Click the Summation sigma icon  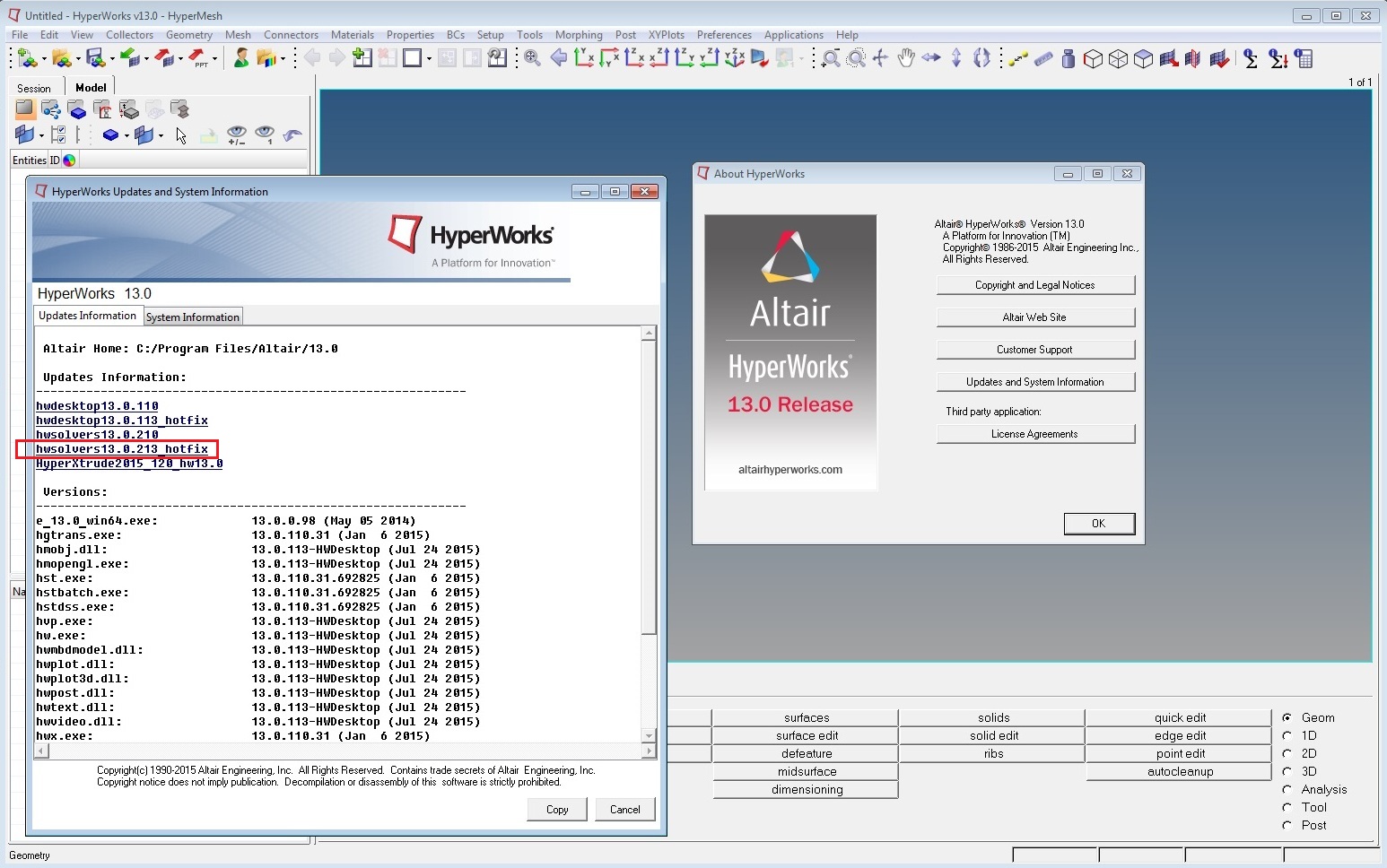(1251, 59)
